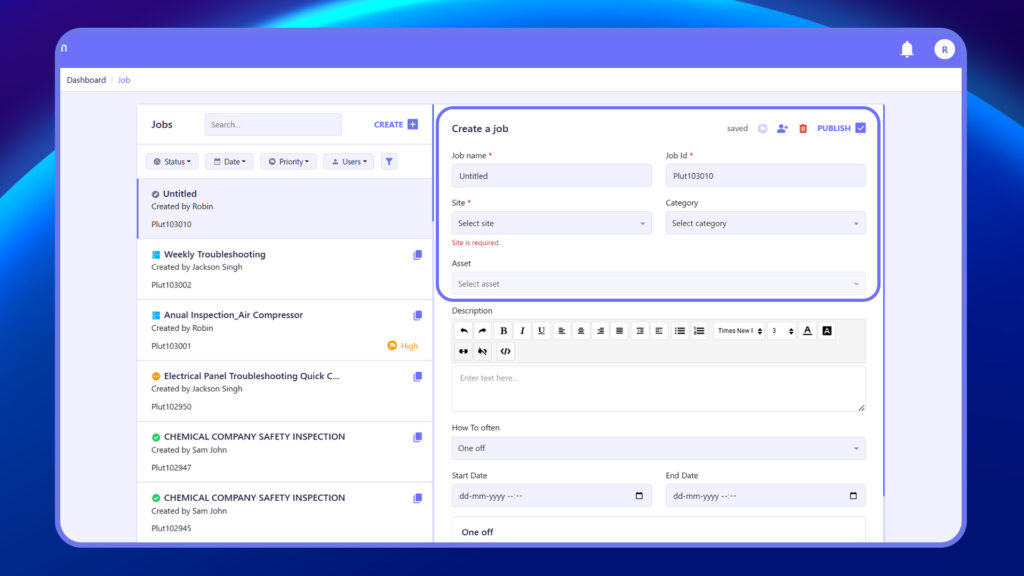Remove link in the description editor
The width and height of the screenshot is (1024, 576).
[482, 351]
